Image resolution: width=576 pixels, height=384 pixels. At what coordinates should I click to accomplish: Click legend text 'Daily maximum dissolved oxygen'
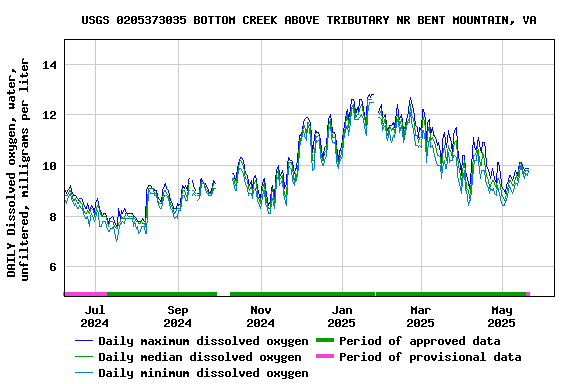coord(203,341)
